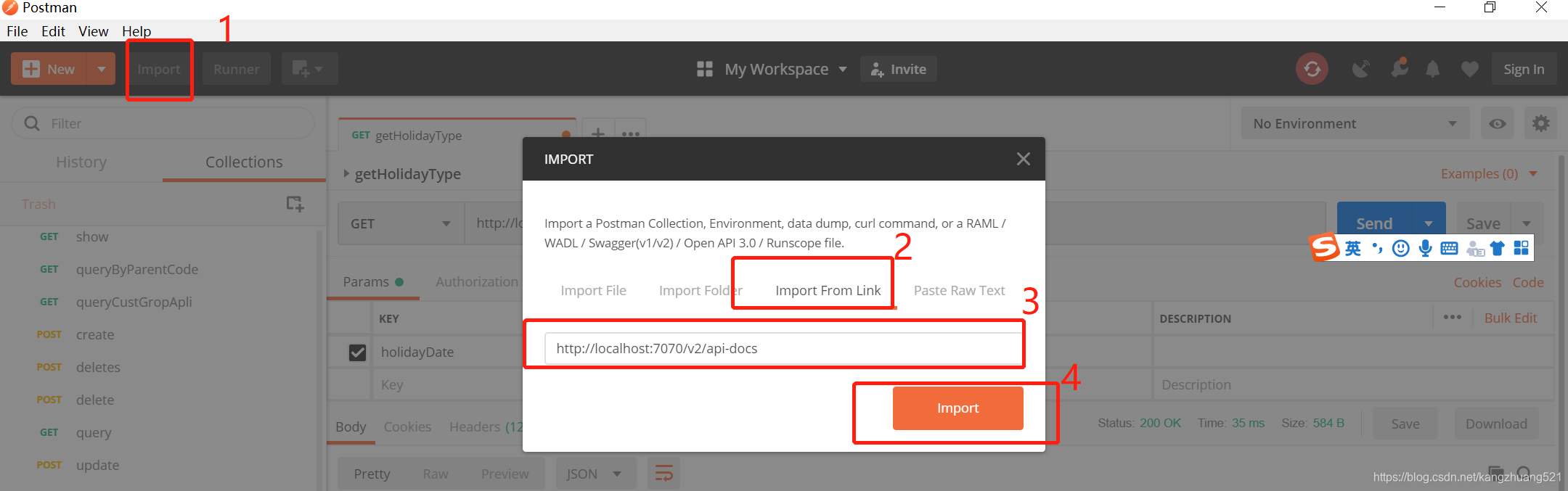
Task: Open JSON format dropdown
Action: point(595,474)
